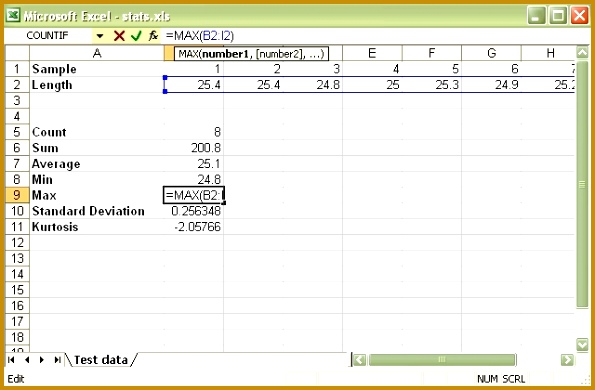The width and height of the screenshot is (595, 390).
Task: Click the Length label cell
Action: coord(97,85)
